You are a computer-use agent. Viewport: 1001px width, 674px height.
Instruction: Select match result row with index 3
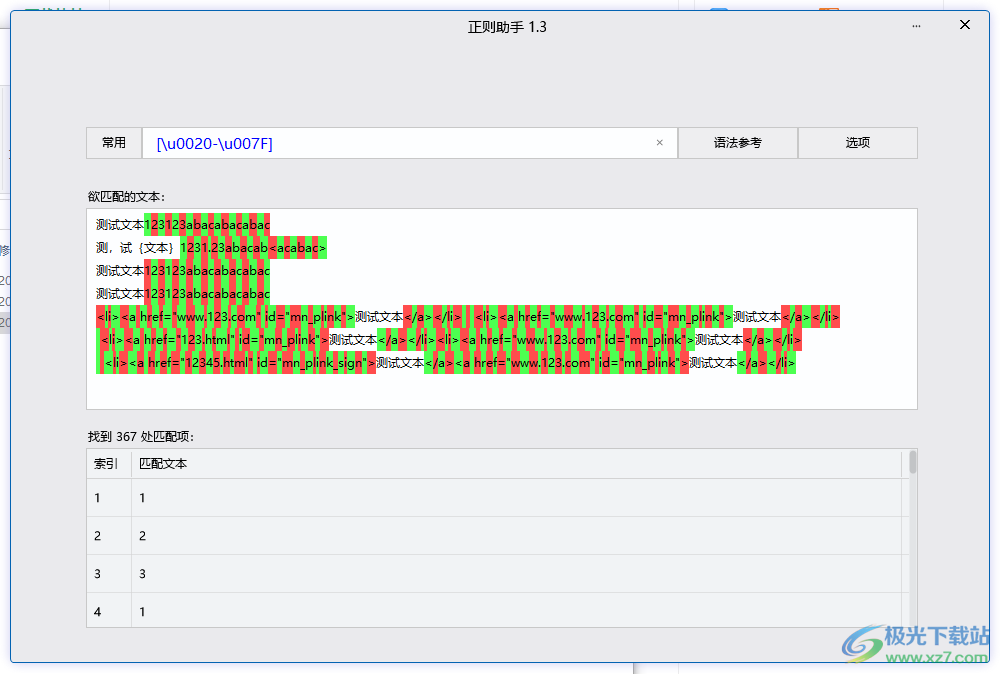click(300, 574)
